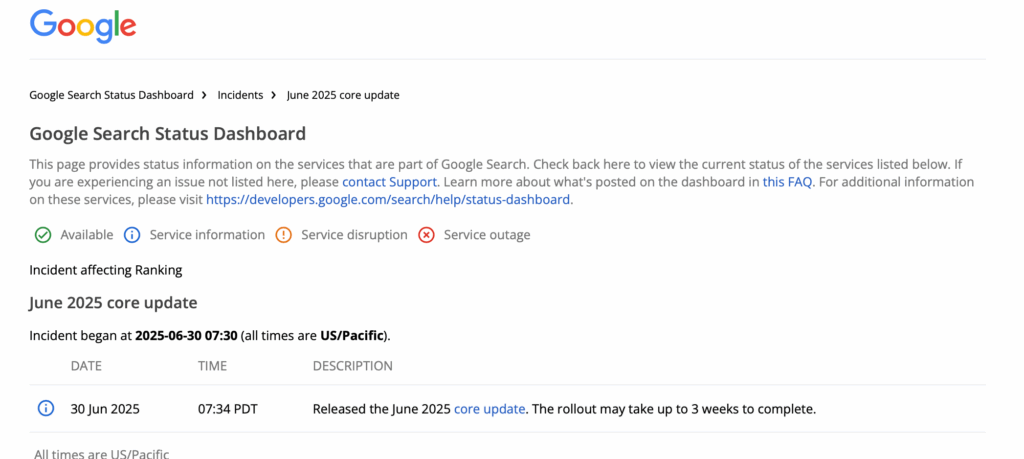Click the Google logo
This screenshot has width=1024, height=459.
[x=83, y=26]
